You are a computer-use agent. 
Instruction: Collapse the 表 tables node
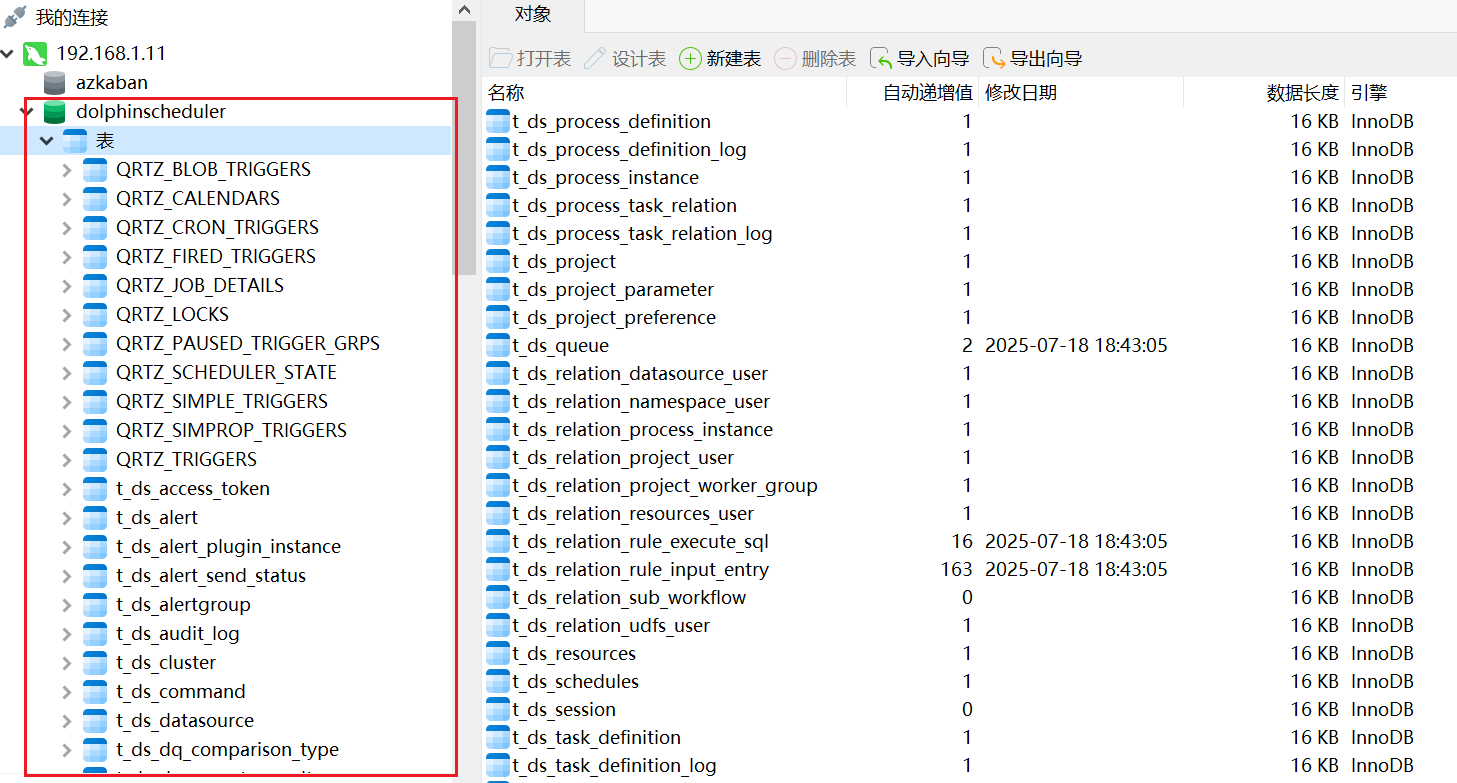pyautogui.click(x=46, y=141)
